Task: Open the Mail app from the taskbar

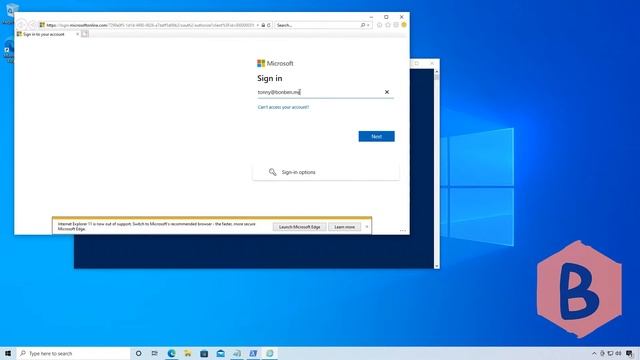Action: pyautogui.click(x=220, y=353)
